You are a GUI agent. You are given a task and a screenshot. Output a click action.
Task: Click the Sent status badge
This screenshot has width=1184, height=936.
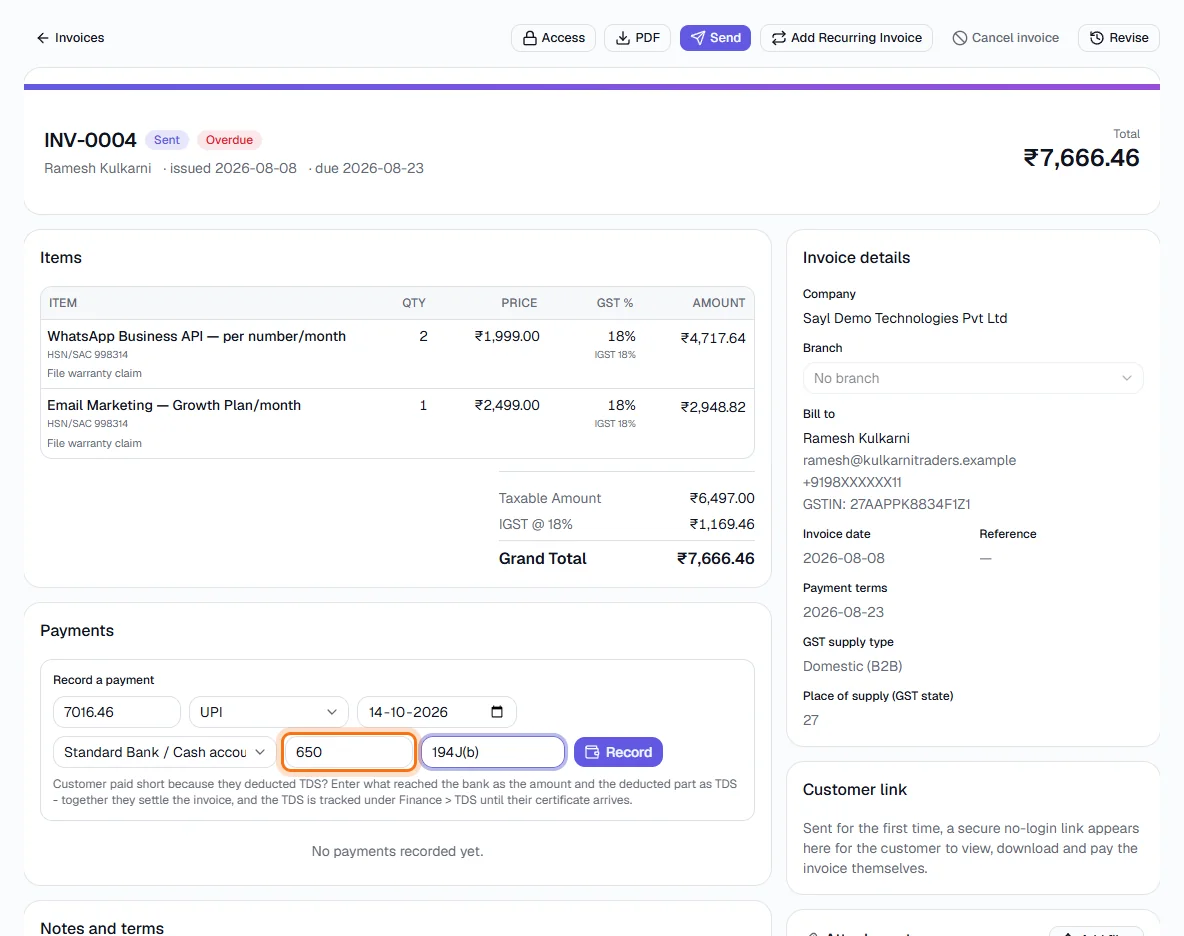167,140
